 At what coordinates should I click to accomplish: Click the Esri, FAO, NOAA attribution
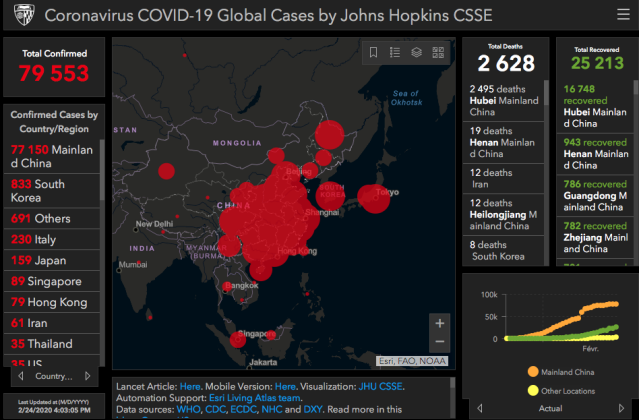(x=412, y=361)
